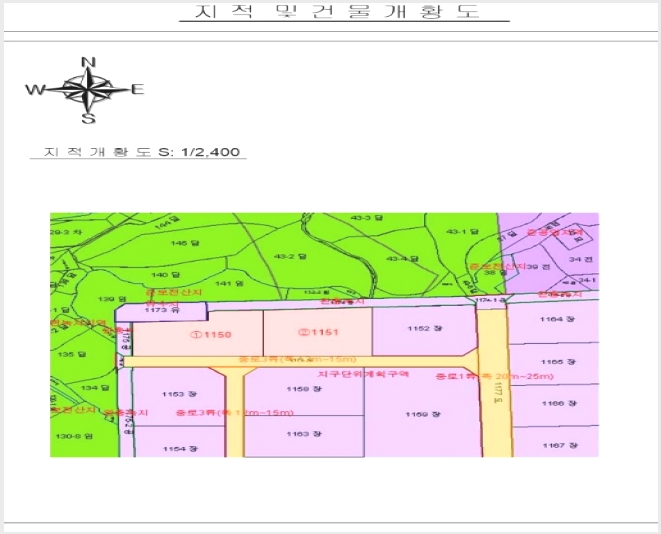Click the '1166 장' parcel label
The height and width of the screenshot is (534, 661).
pos(559,403)
